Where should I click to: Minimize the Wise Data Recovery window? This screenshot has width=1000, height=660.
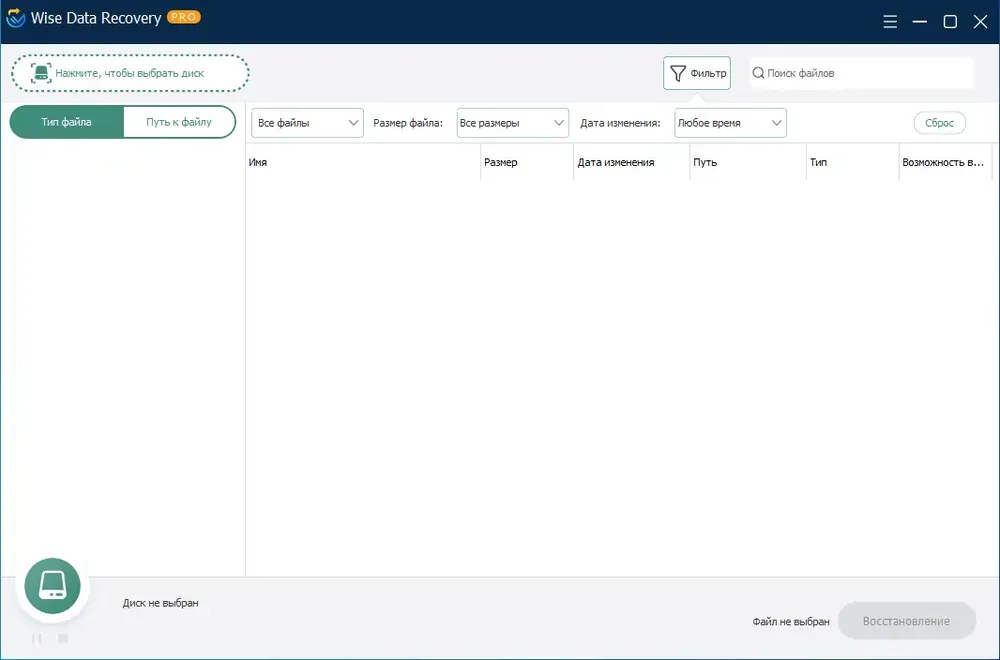tap(920, 22)
